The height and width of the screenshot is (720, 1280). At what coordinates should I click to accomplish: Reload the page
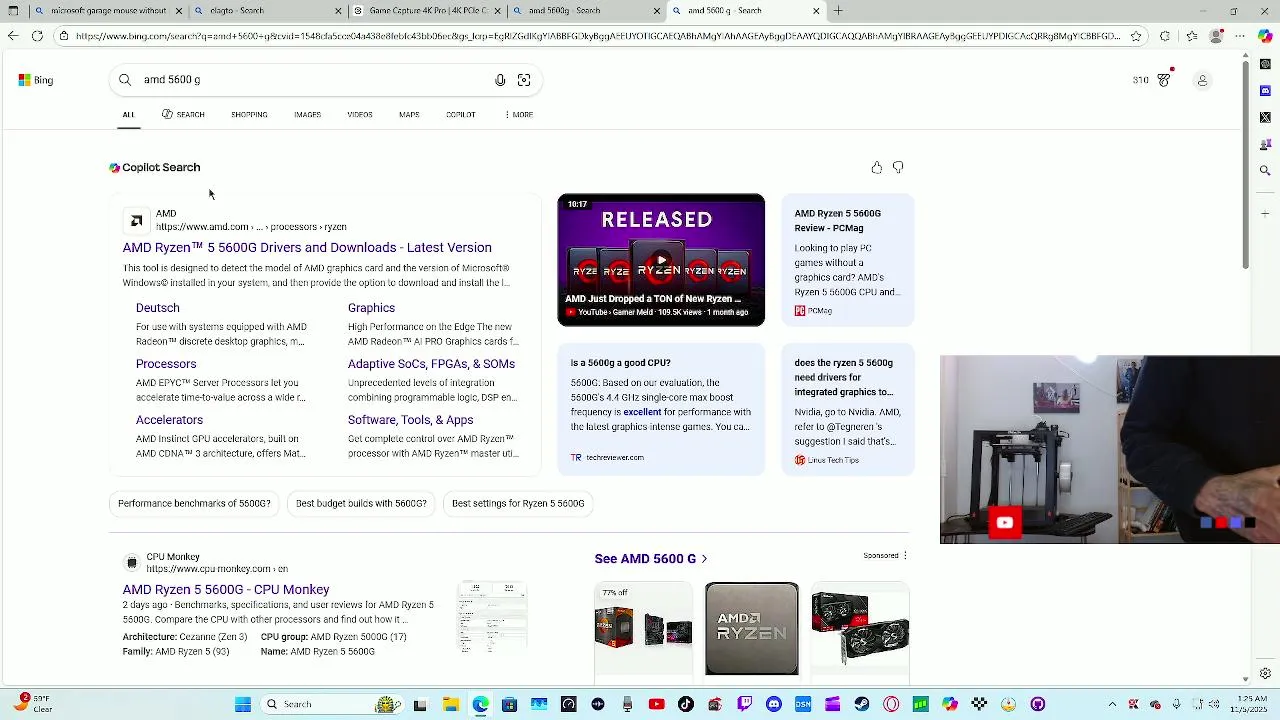click(37, 36)
